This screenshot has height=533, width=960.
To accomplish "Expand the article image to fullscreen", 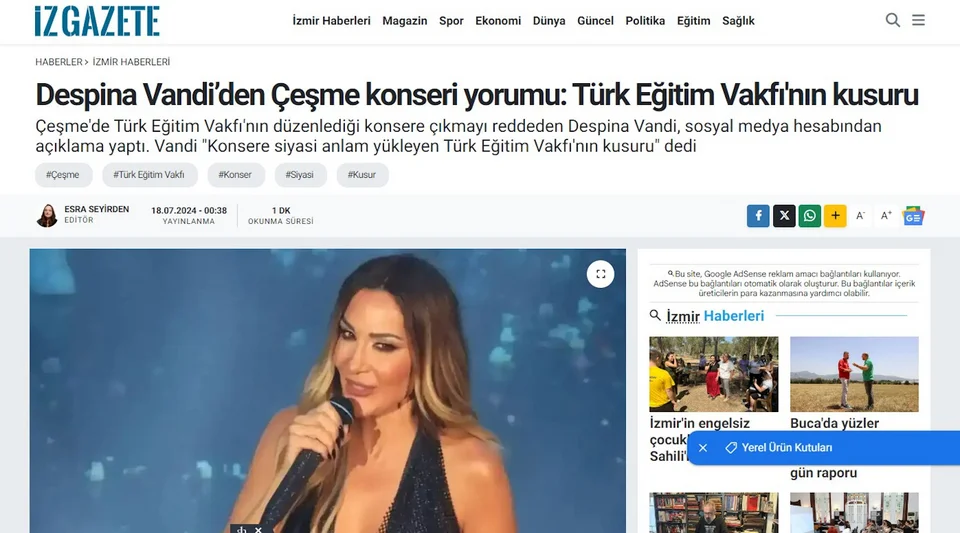I will click(x=600, y=274).
